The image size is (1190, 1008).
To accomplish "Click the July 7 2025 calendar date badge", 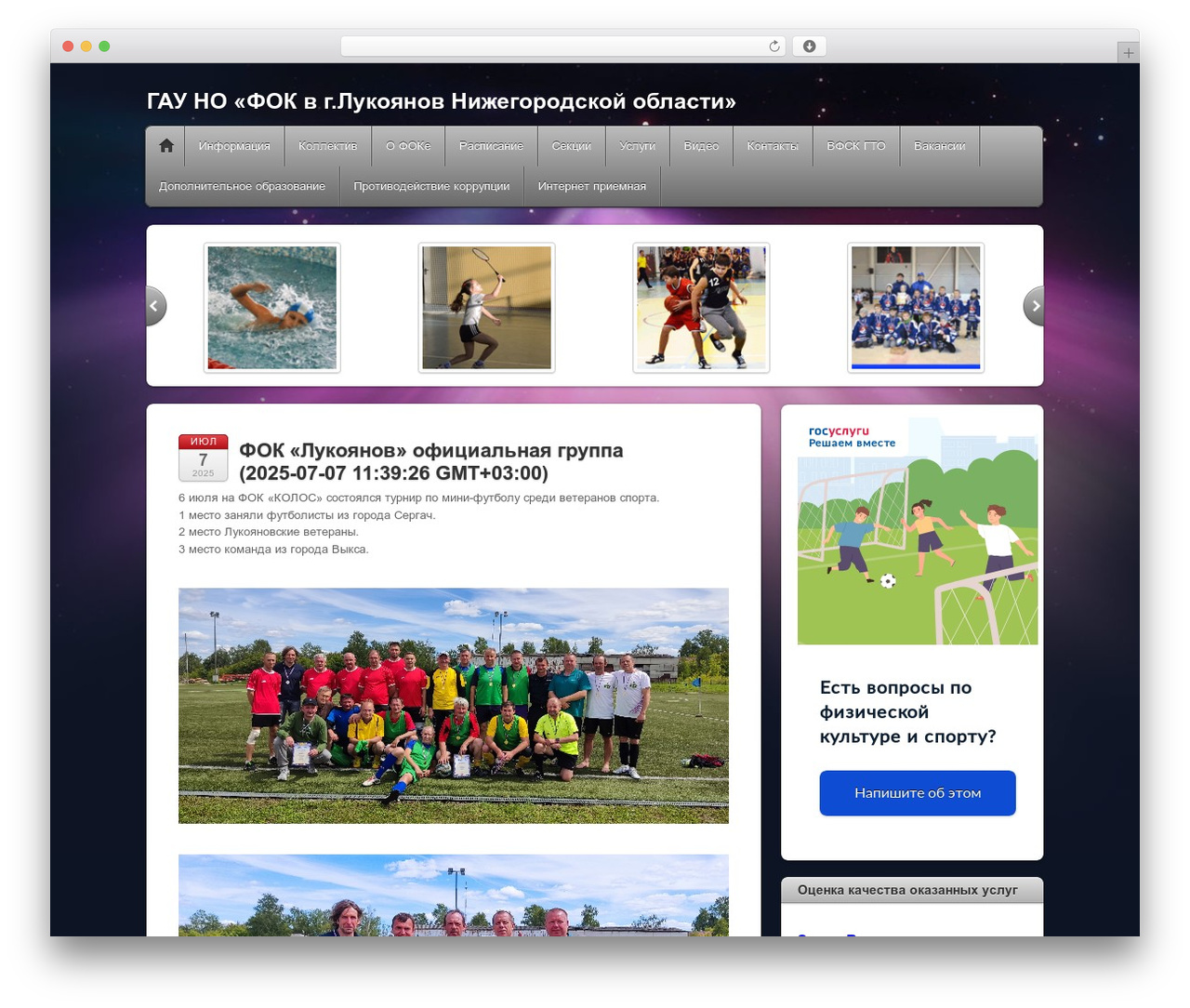I will pos(203,458).
